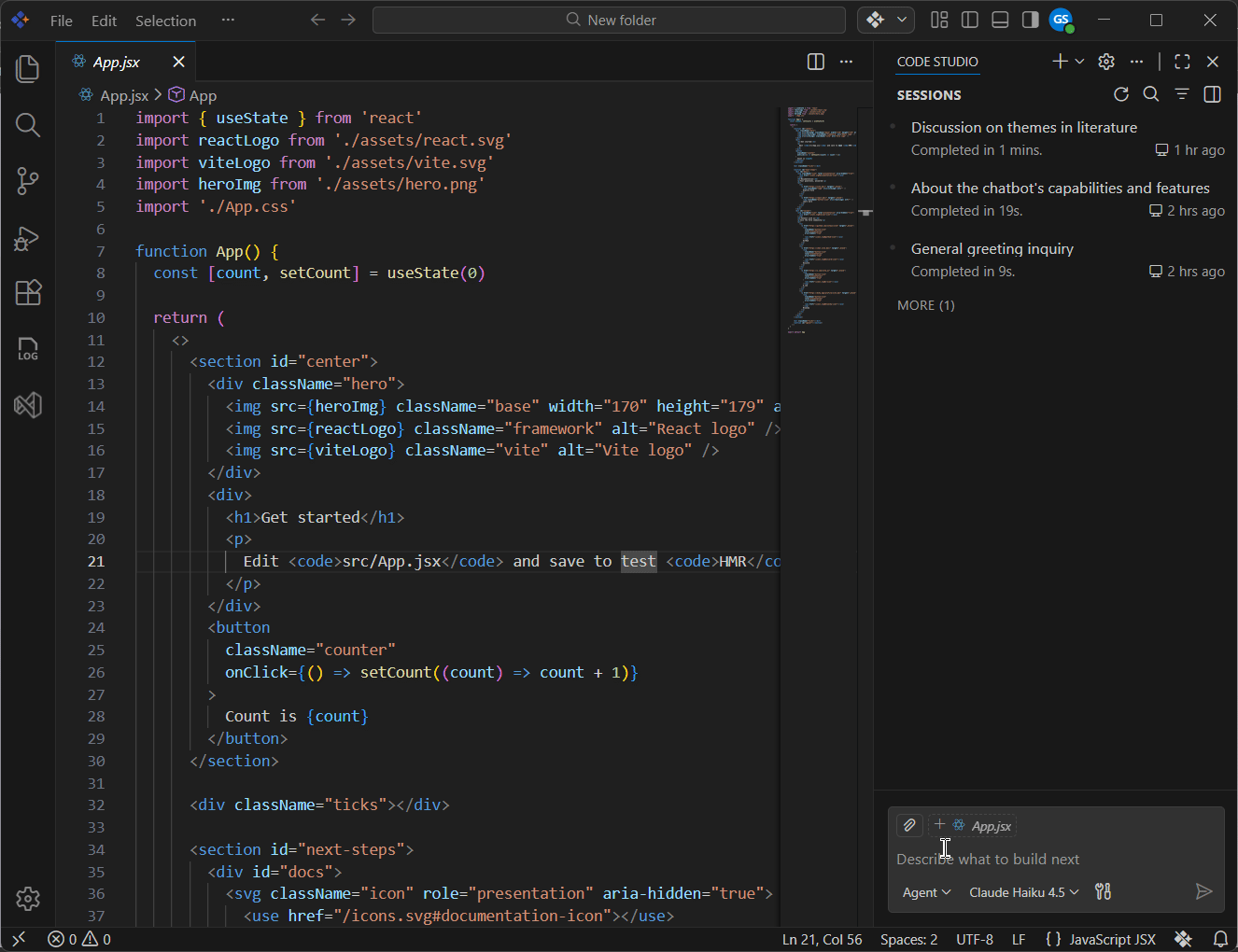The height and width of the screenshot is (952, 1238).
Task: Open Run and Debug view
Action: tap(28, 238)
